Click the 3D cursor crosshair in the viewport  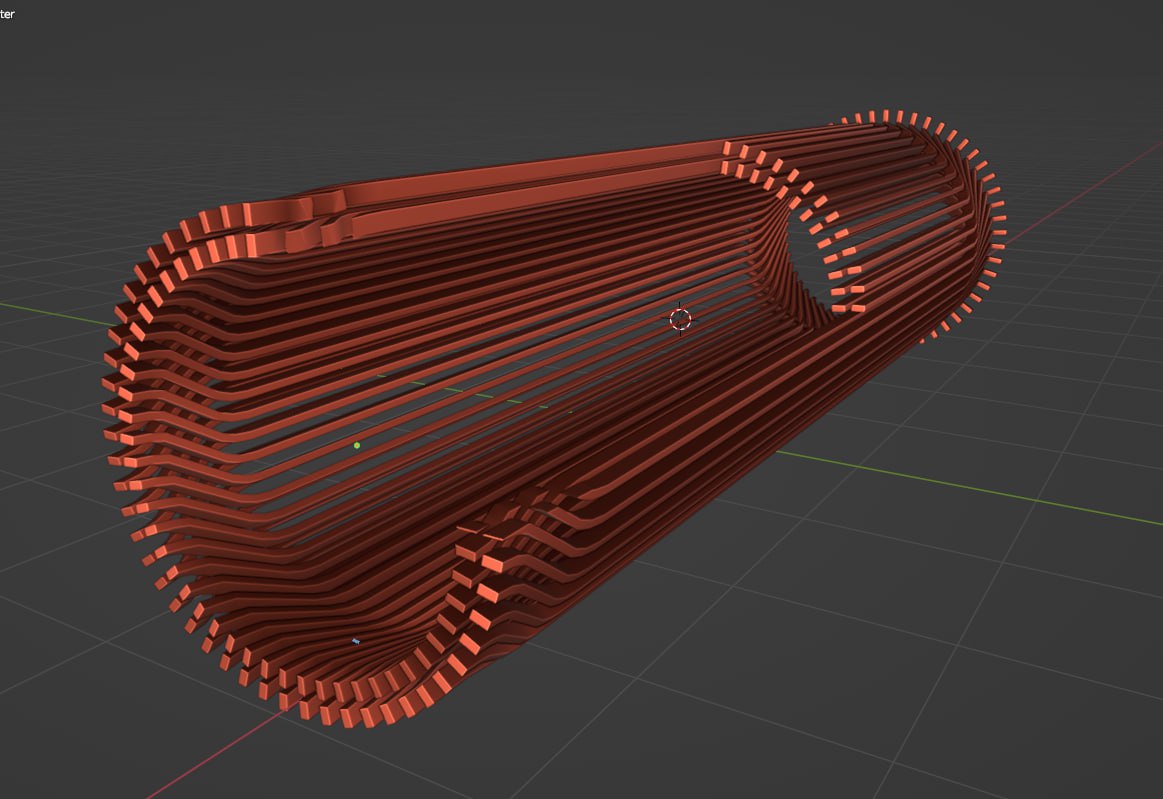coord(680,319)
